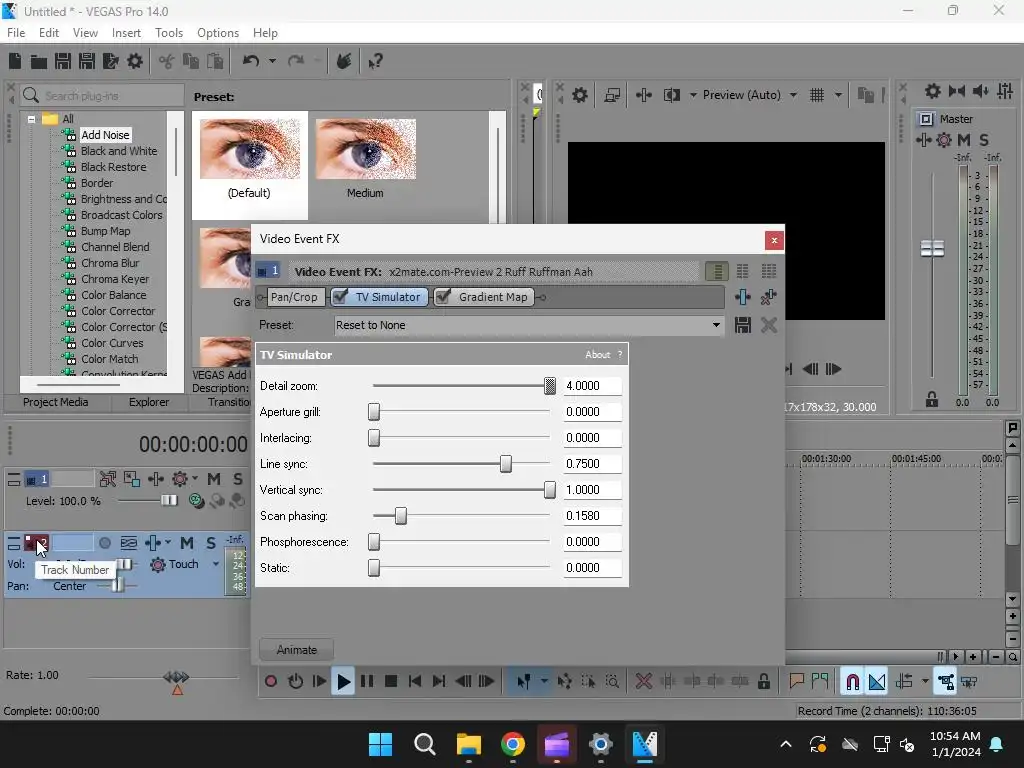Open the Insert menu
This screenshot has width=1024, height=768.
point(126,33)
